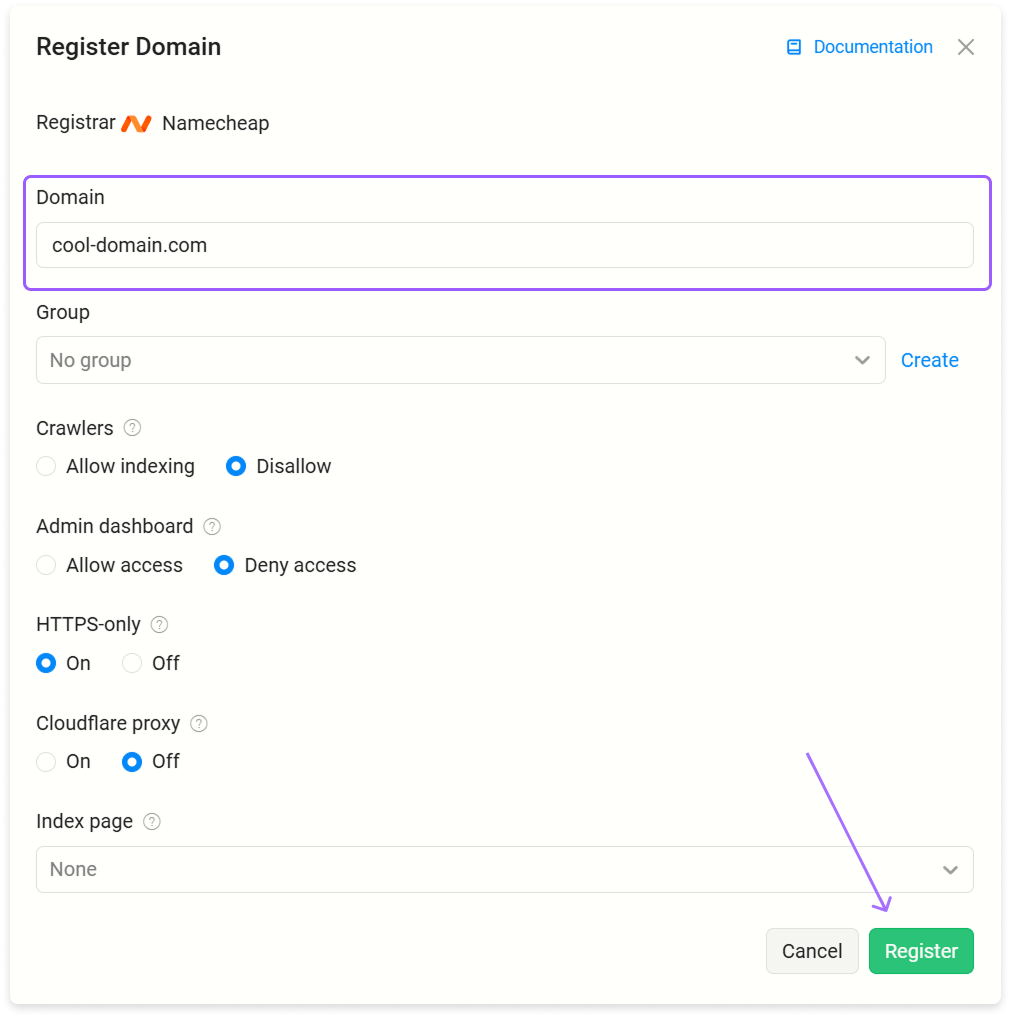Click the help icon beside Admin dashboard

tap(212, 527)
